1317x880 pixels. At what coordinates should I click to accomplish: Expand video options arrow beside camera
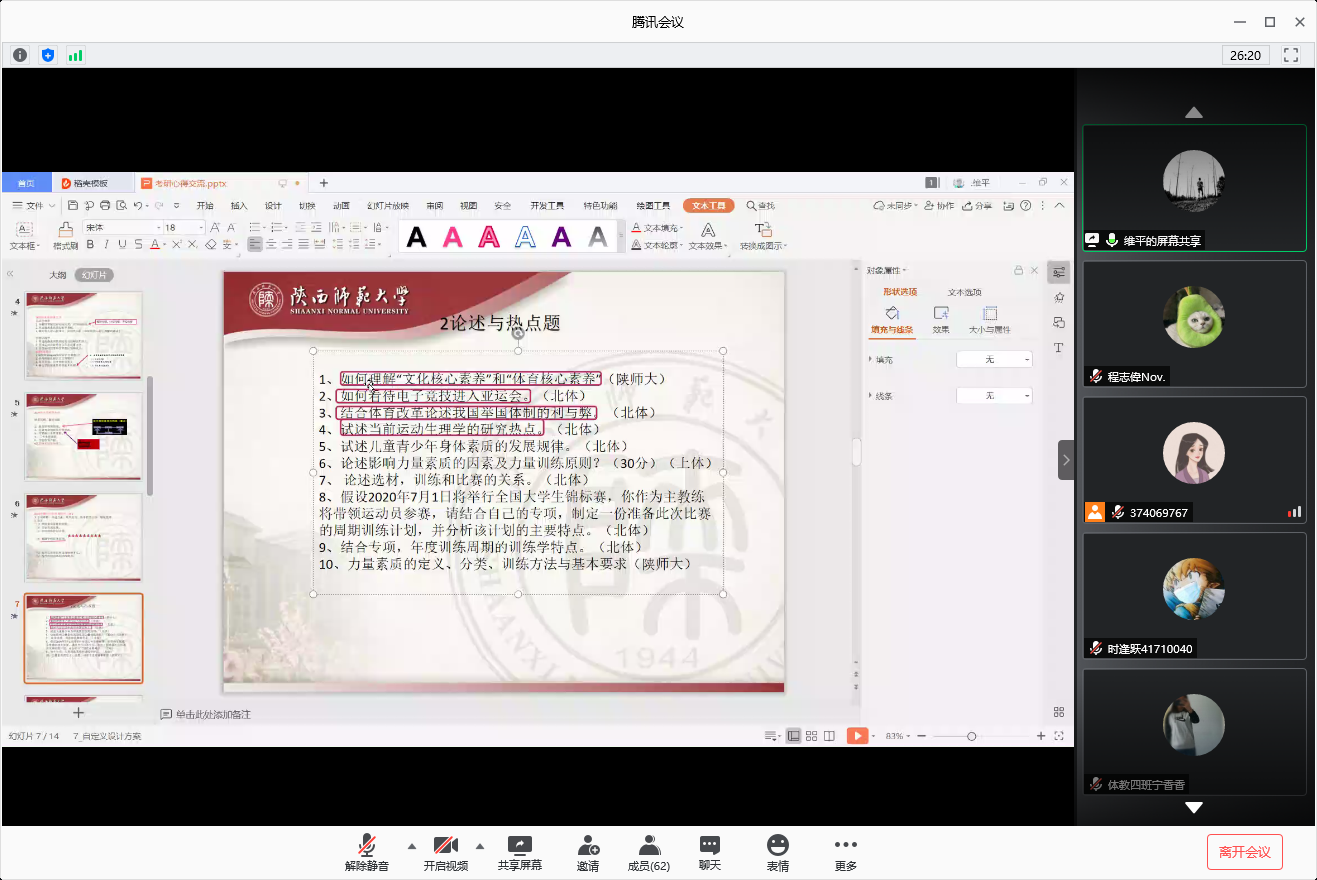pos(480,844)
